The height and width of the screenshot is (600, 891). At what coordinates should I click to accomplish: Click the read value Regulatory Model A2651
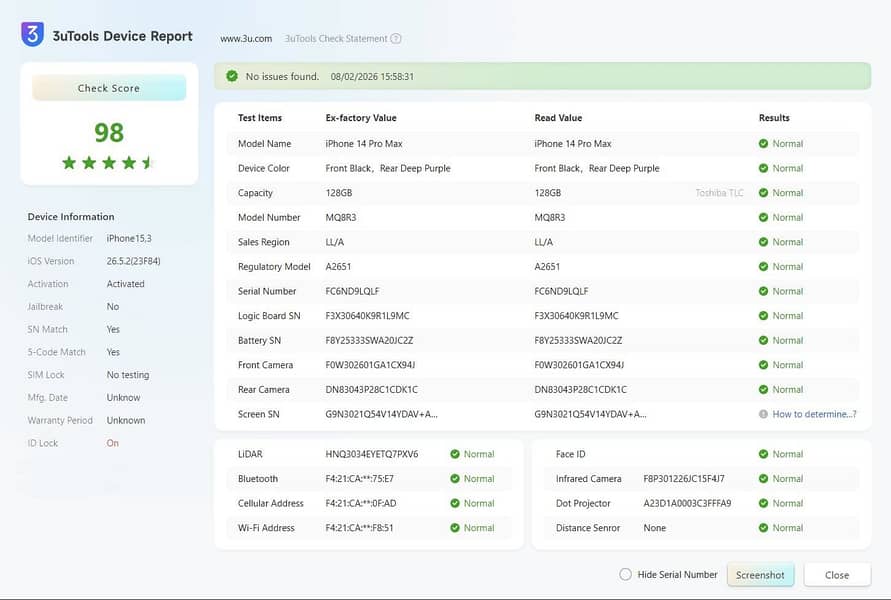click(x=547, y=266)
